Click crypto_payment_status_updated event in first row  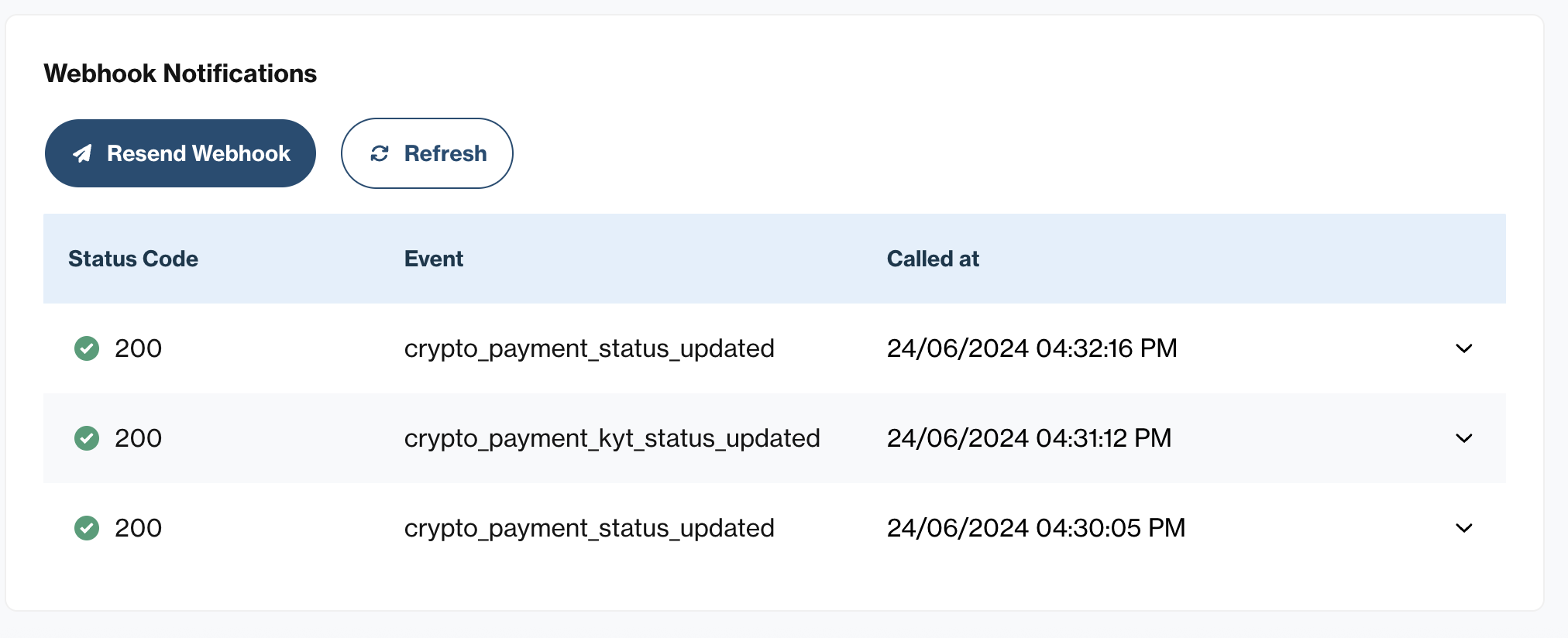click(x=590, y=348)
